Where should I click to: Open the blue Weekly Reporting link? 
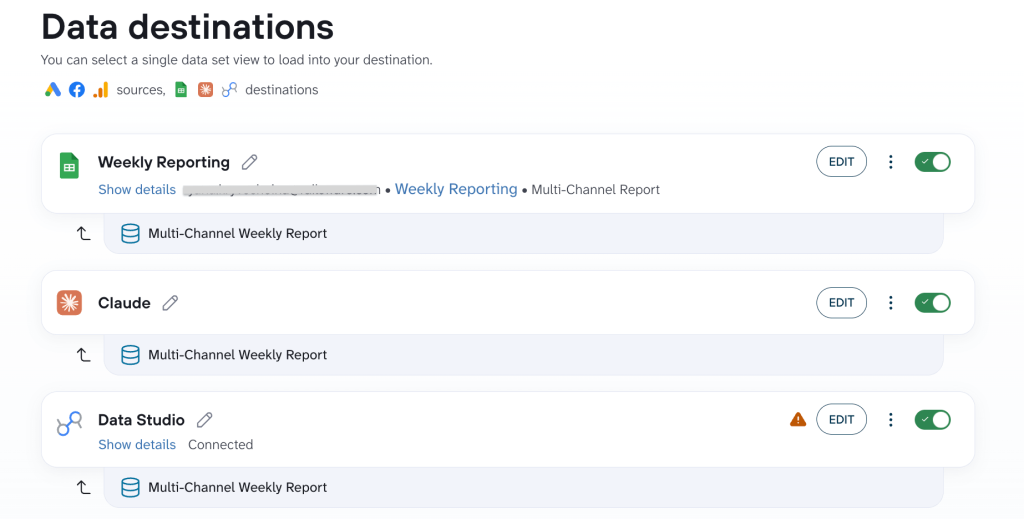pyautogui.click(x=456, y=189)
